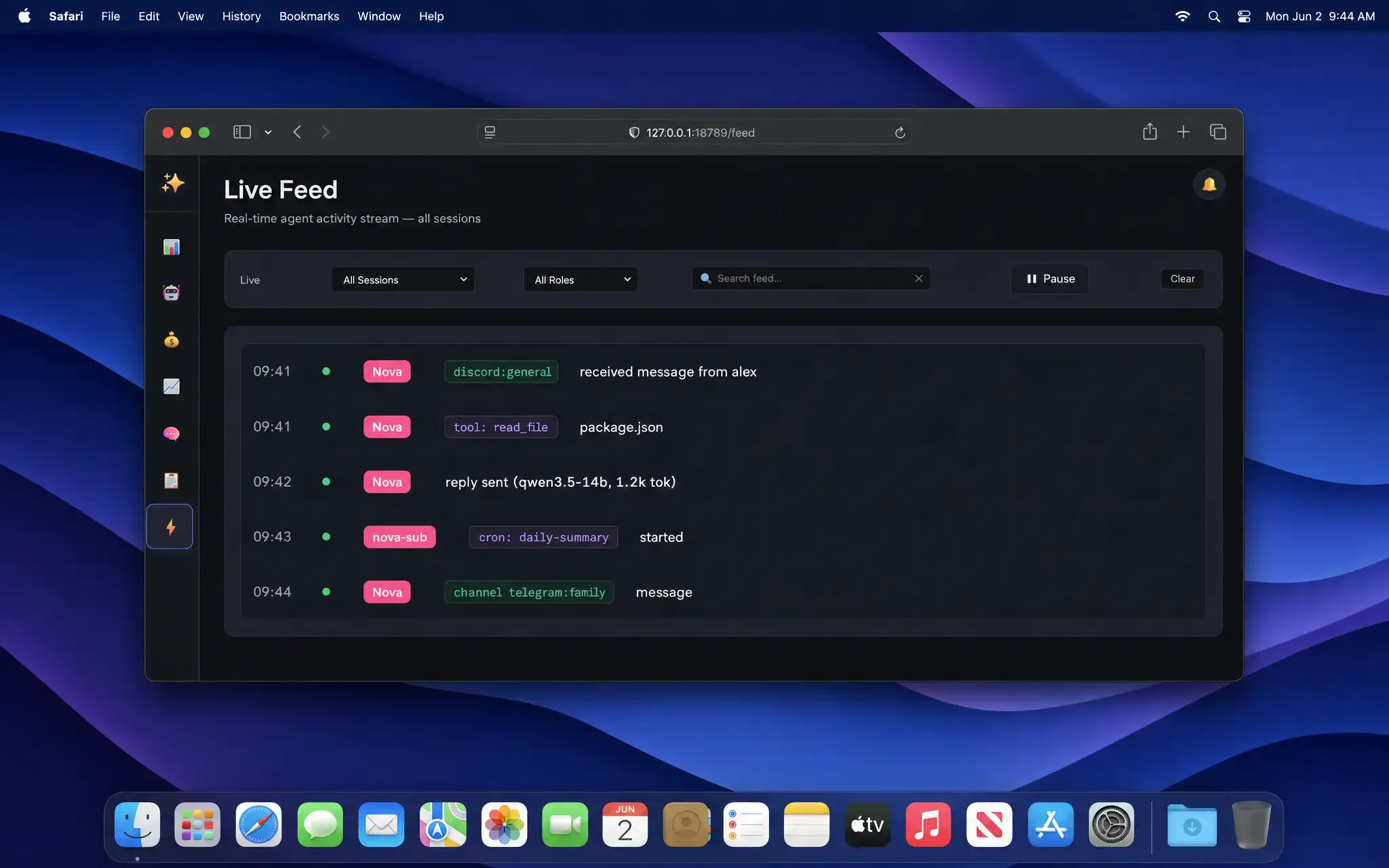
Task: Open System Settings from the dock
Action: pos(1112,825)
